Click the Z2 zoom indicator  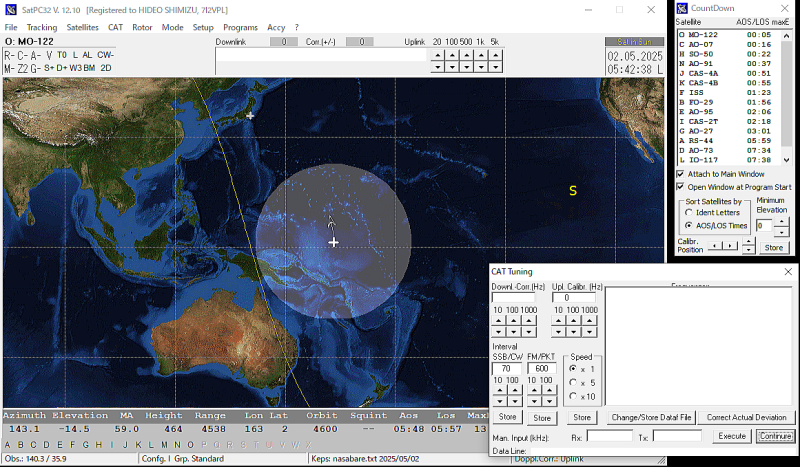[23, 68]
